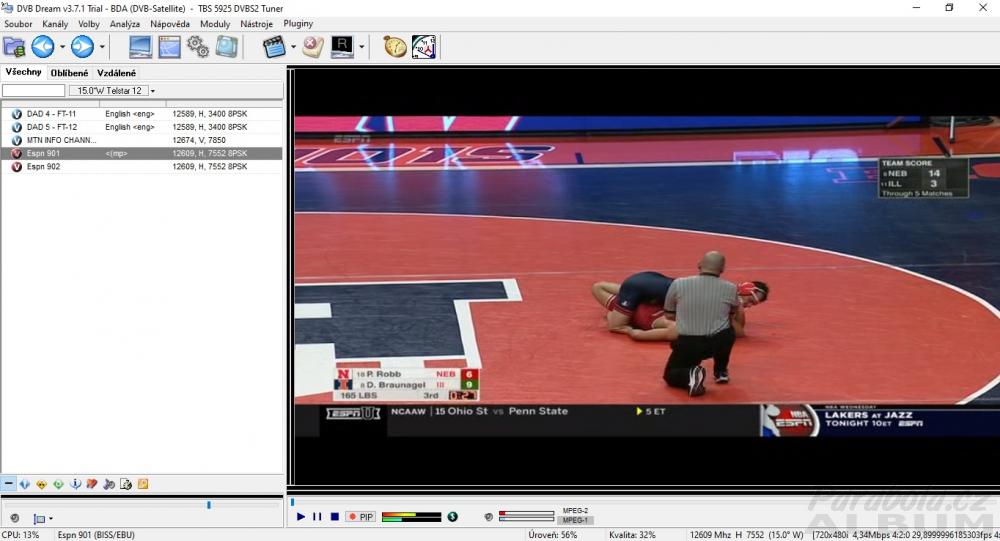This screenshot has width=1000, height=541.
Task: Click the dark green round S icon
Action: (x=452, y=517)
